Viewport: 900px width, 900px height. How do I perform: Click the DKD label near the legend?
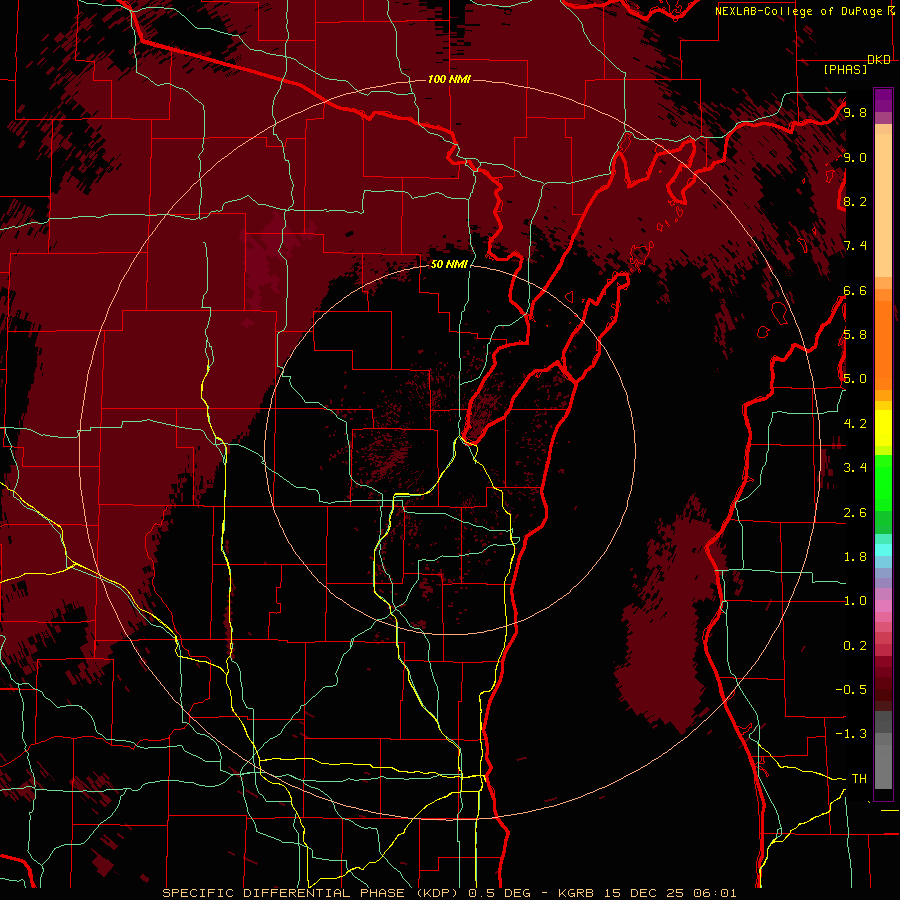[879, 60]
